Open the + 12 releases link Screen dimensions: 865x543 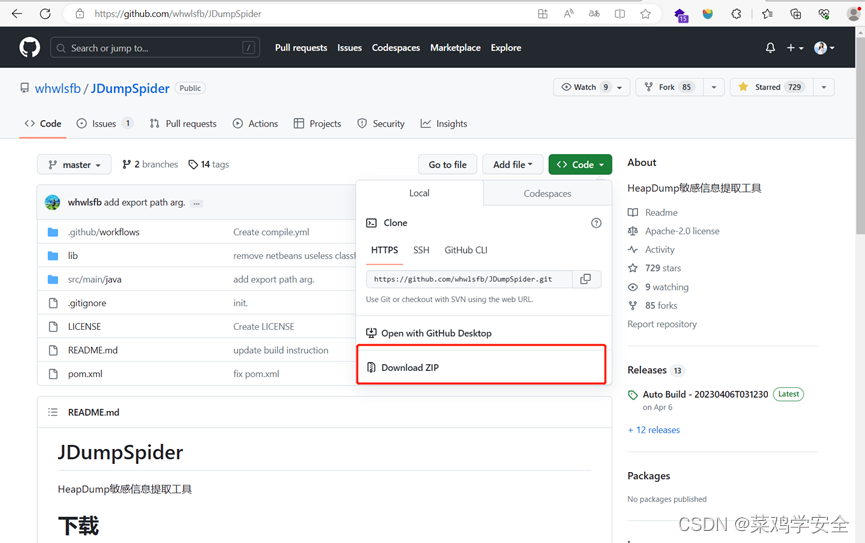coord(654,430)
